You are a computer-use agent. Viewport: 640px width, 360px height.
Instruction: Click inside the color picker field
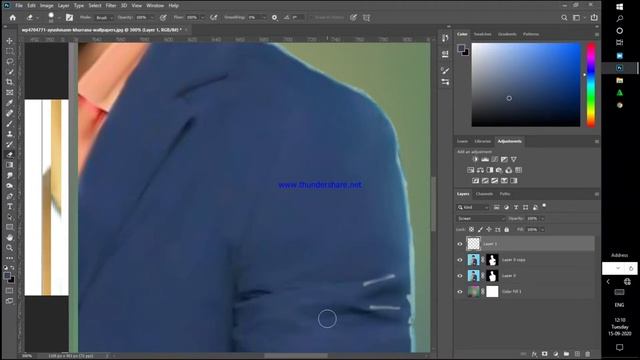tap(526, 85)
